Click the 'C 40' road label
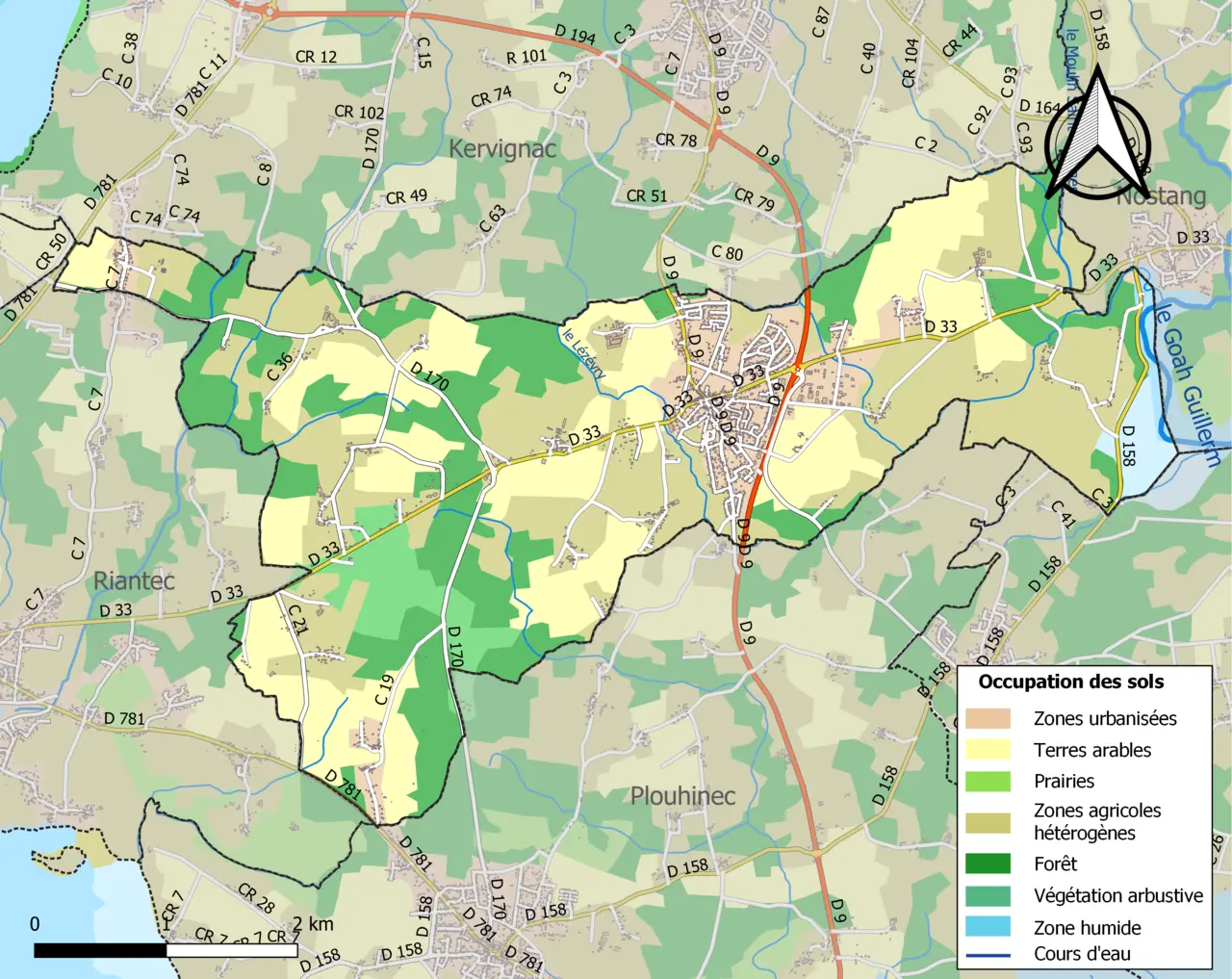1232x979 pixels. point(868,58)
